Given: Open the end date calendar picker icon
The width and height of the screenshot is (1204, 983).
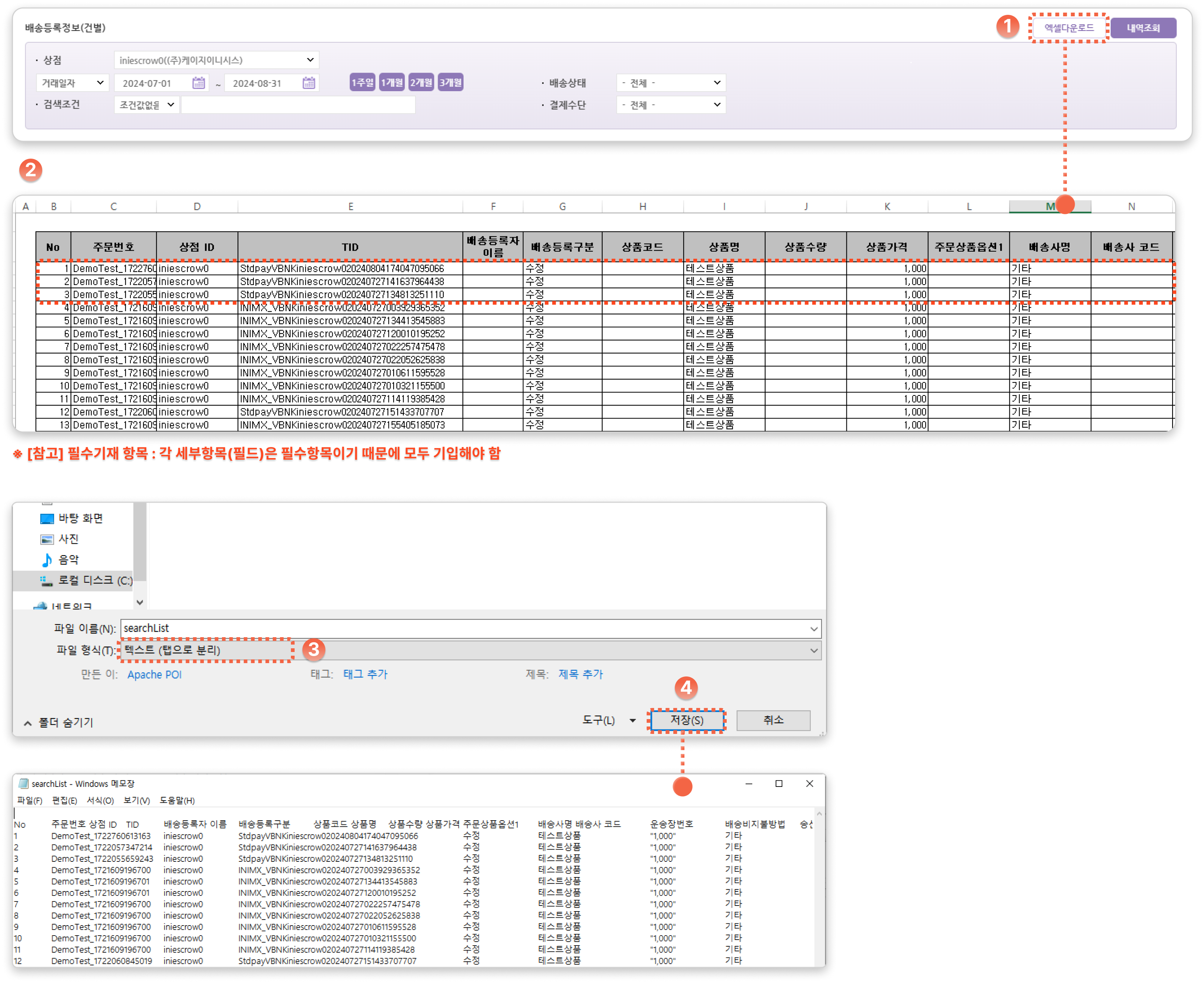Looking at the screenshot, I should 308,83.
